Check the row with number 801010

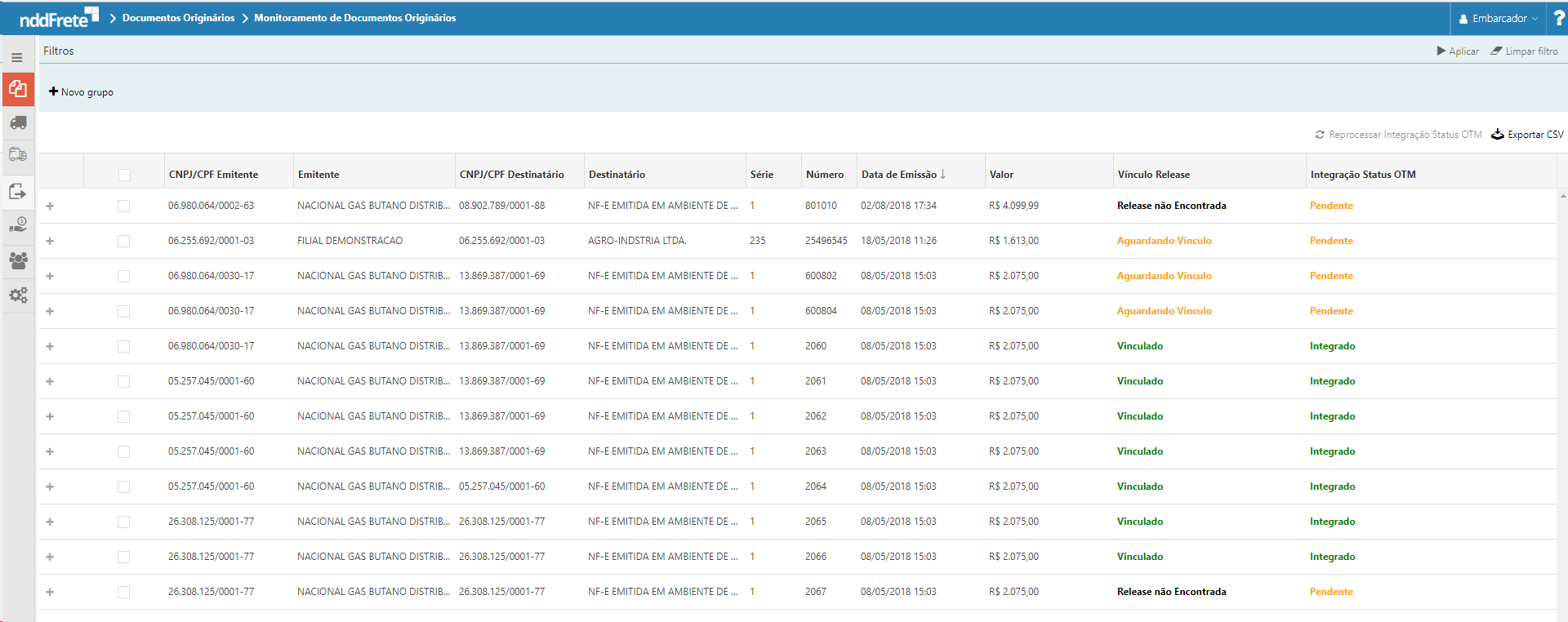tap(124, 206)
